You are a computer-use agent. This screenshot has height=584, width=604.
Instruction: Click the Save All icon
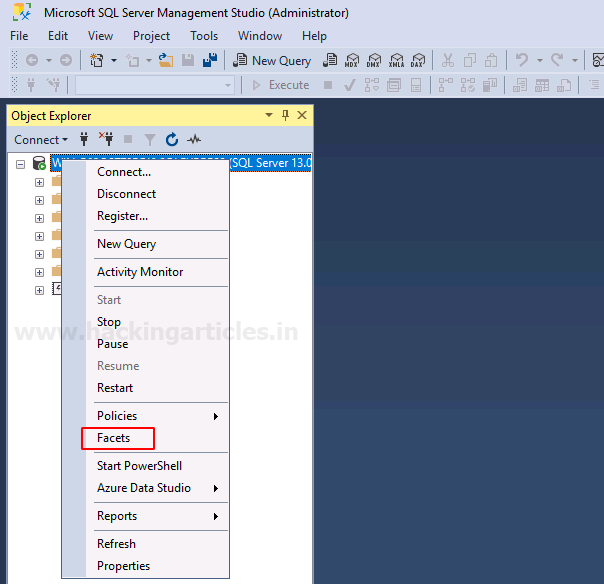[210, 60]
